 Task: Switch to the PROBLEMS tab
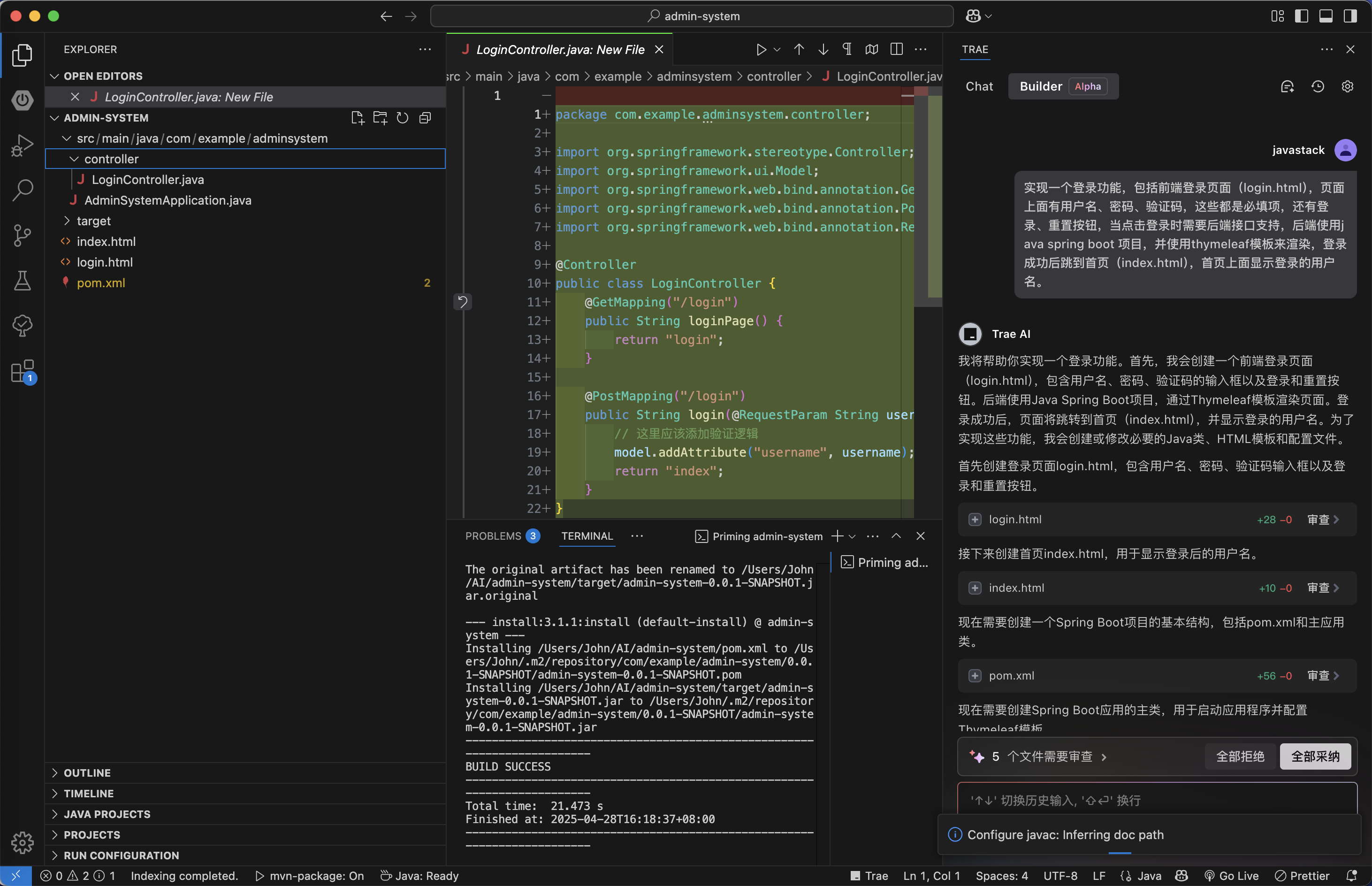pos(493,535)
